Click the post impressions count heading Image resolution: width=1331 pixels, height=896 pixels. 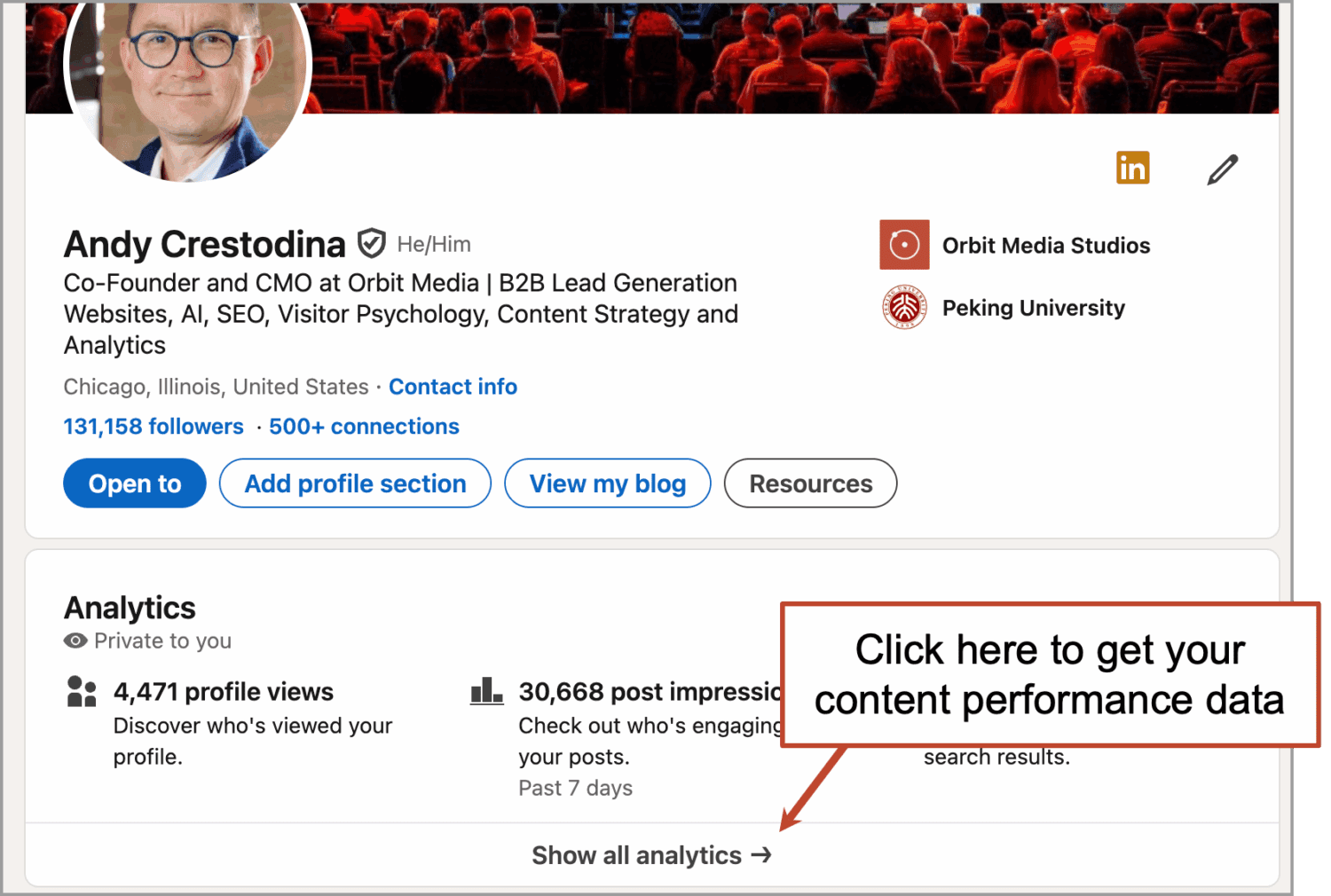[x=650, y=692]
